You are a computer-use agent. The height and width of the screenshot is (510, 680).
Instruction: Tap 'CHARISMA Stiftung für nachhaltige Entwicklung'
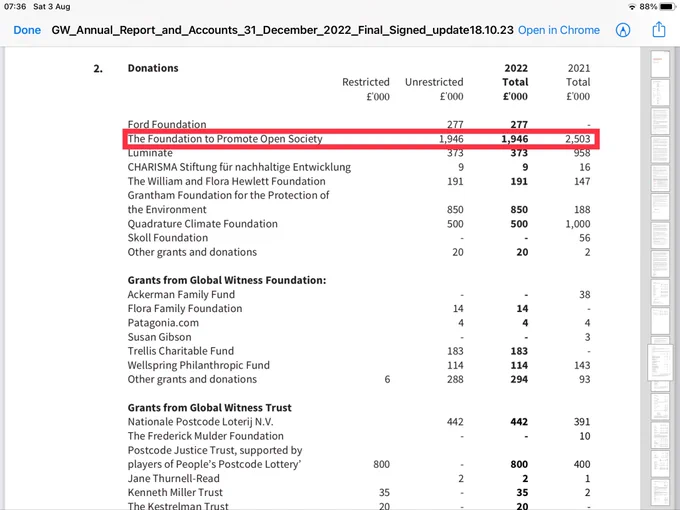(x=239, y=167)
